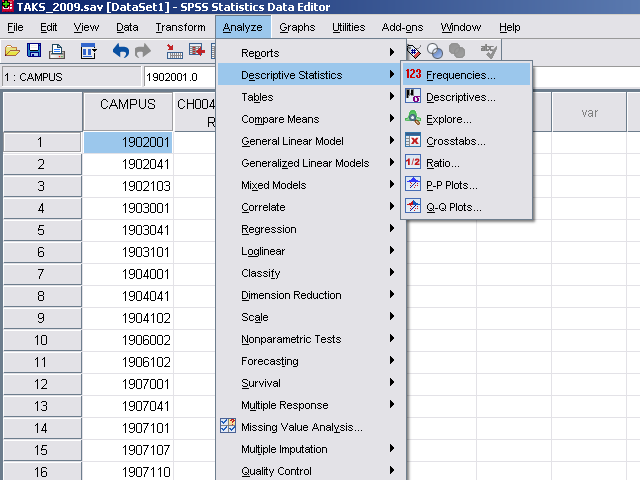The width and height of the screenshot is (640, 480).
Task: Click the Open data document icon
Action: (x=12, y=50)
